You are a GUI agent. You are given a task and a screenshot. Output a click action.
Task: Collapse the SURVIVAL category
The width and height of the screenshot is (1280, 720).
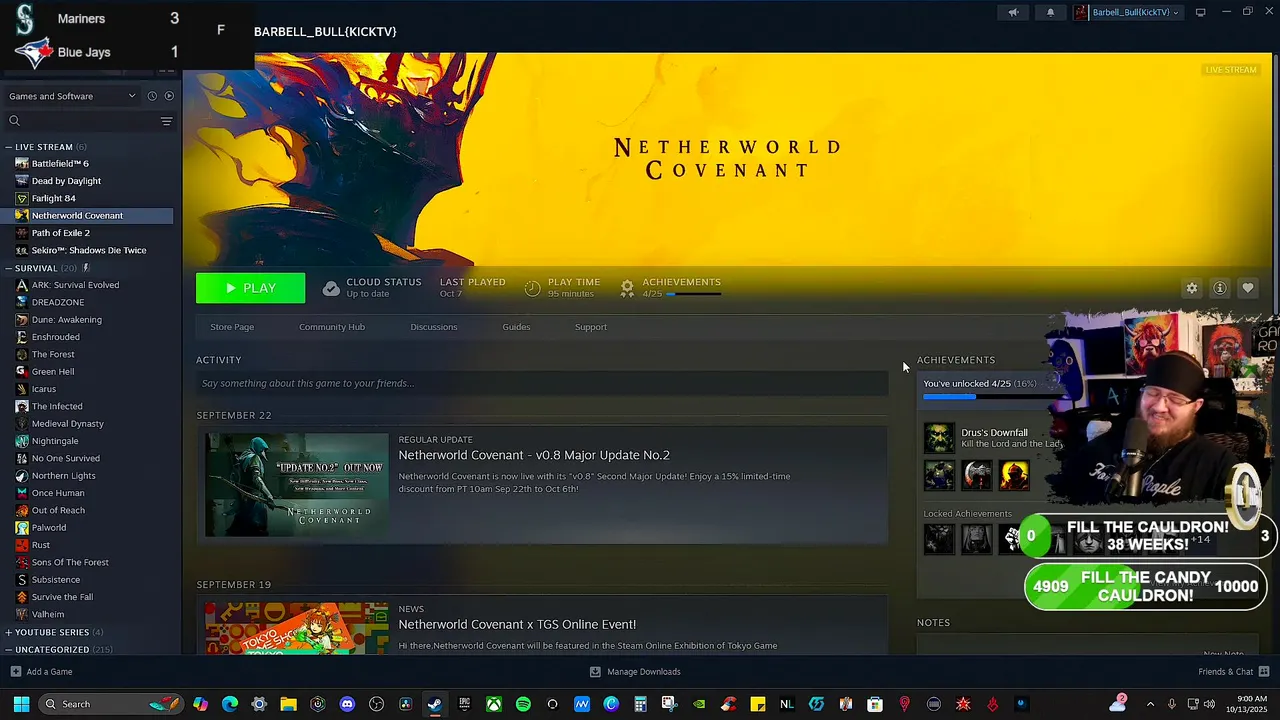click(9, 268)
